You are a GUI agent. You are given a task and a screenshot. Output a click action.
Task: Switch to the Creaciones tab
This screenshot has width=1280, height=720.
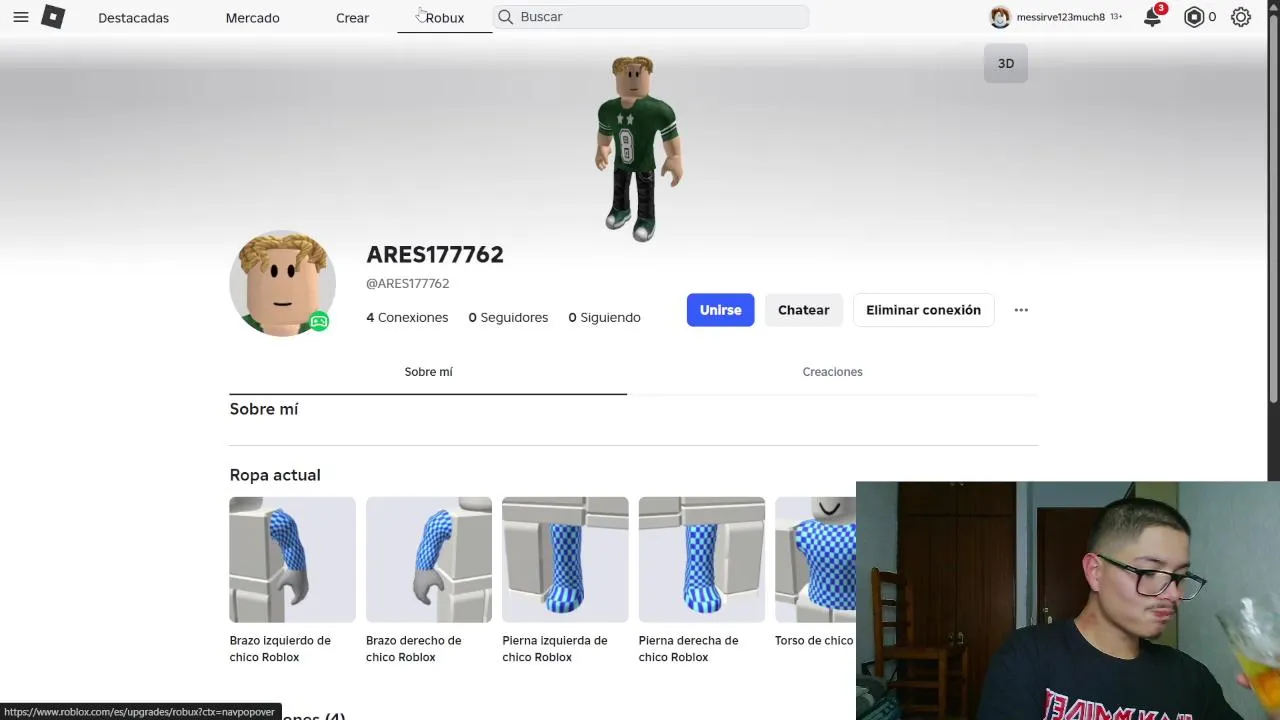coord(832,372)
